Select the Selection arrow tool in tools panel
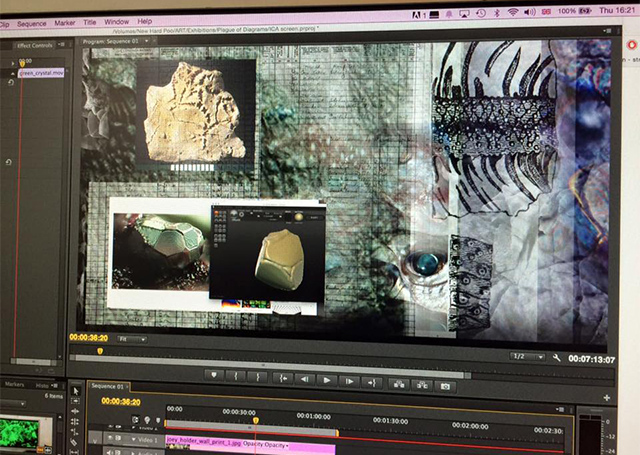 pos(76,390)
